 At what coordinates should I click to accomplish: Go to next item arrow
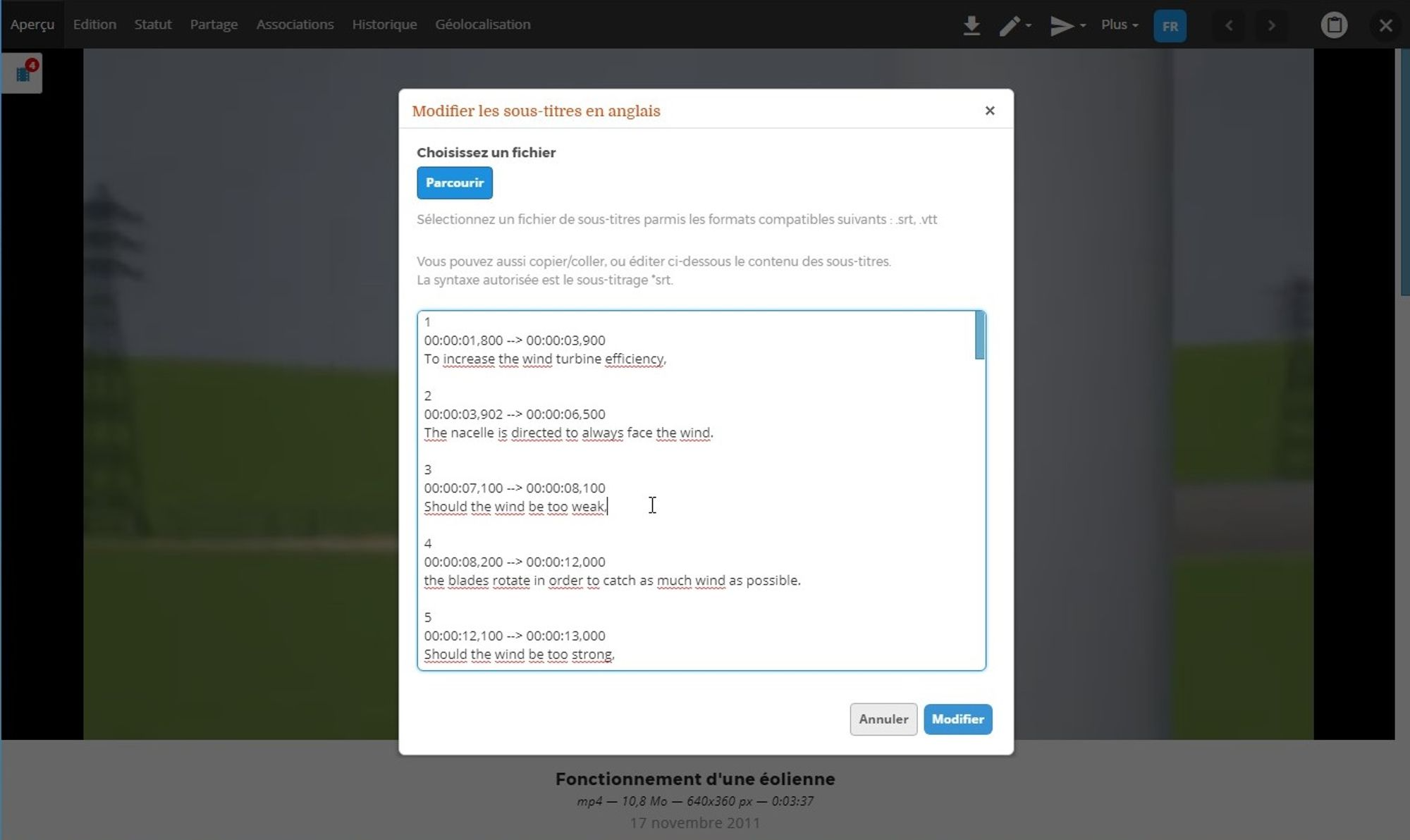click(x=1271, y=25)
